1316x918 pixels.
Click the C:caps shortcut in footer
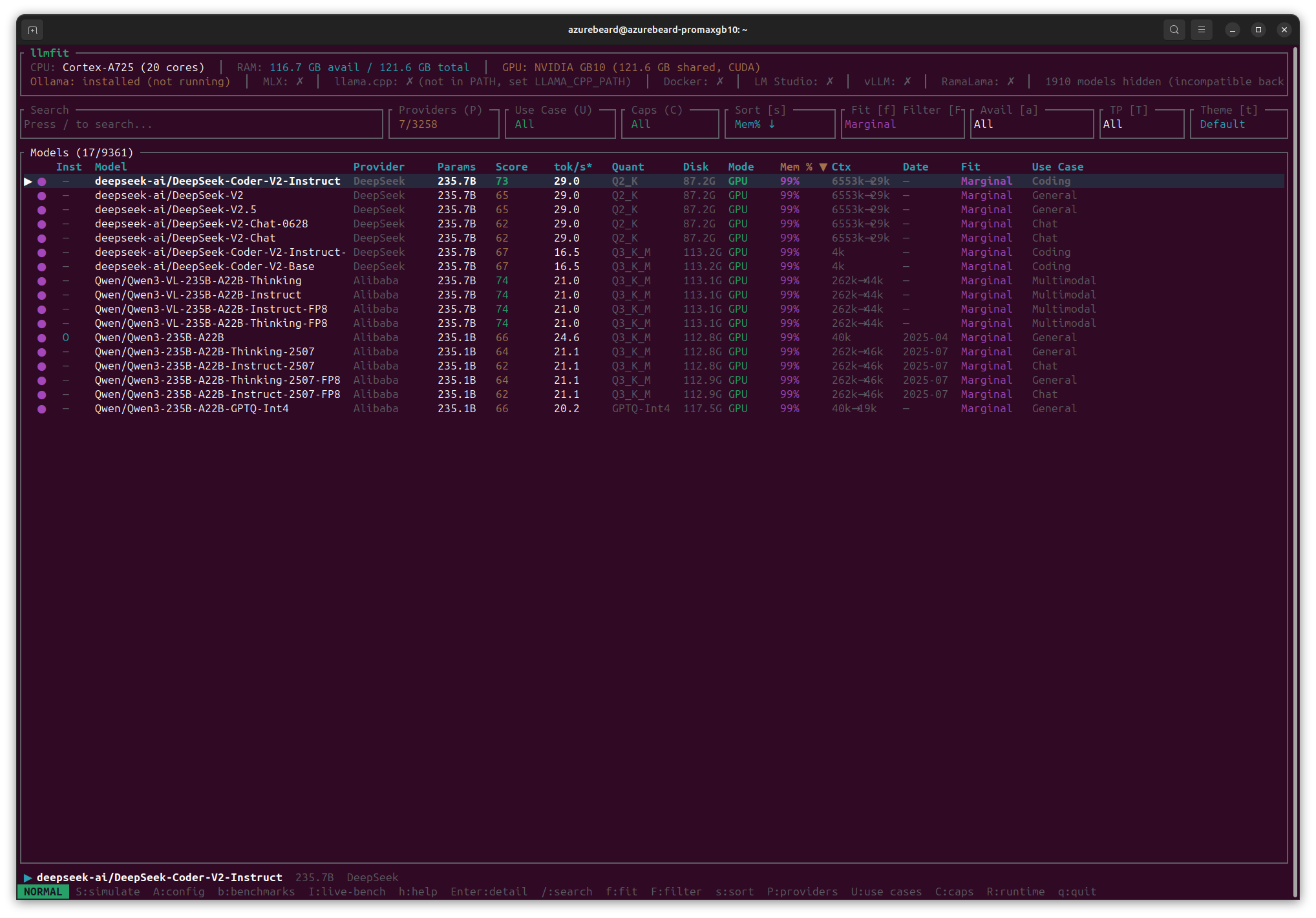954,892
